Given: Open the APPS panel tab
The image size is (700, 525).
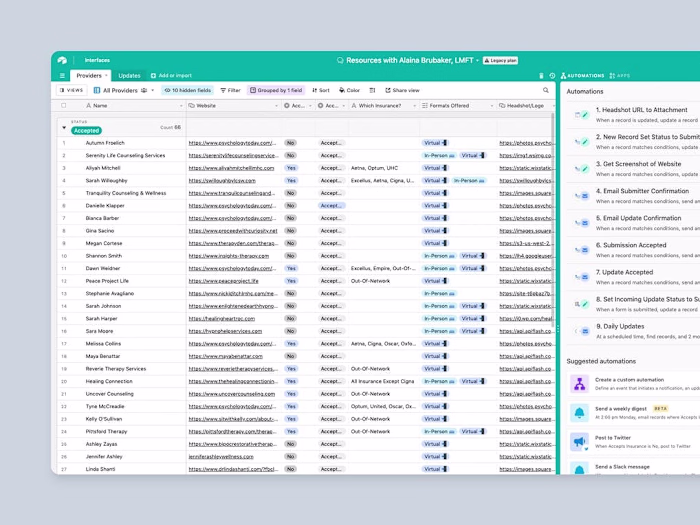Looking at the screenshot, I should pyautogui.click(x=620, y=75).
